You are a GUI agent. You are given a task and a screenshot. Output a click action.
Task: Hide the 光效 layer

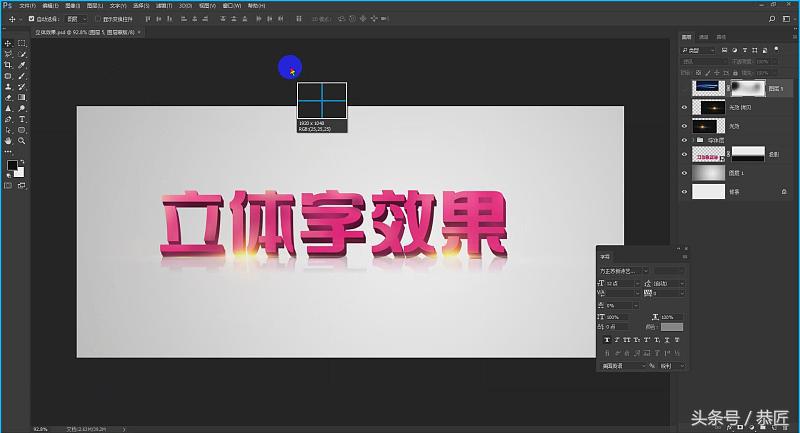[x=684, y=126]
